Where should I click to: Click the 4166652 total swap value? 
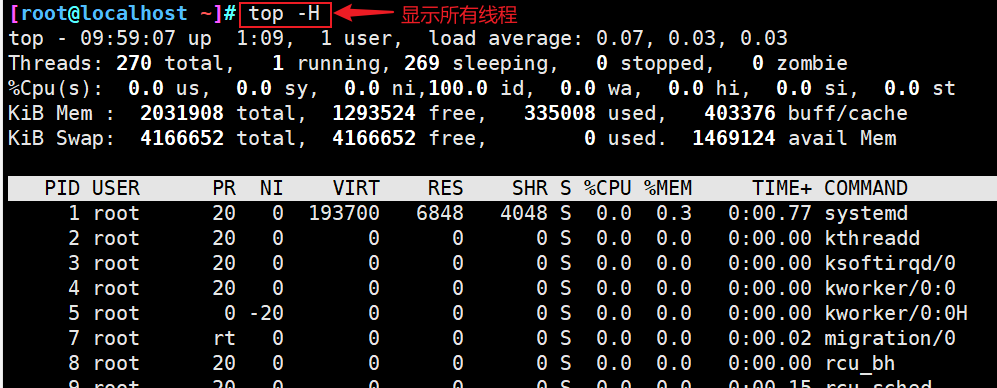pyautogui.click(x=182, y=138)
